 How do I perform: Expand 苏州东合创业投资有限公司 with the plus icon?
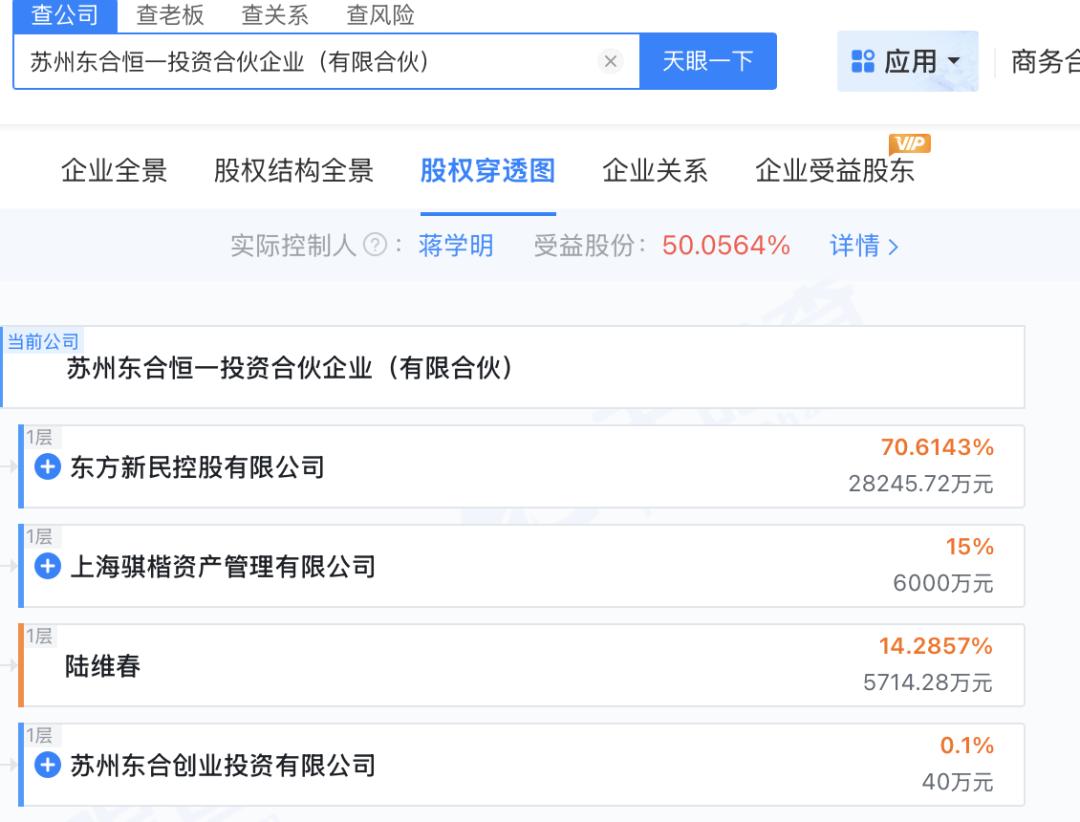coord(48,765)
